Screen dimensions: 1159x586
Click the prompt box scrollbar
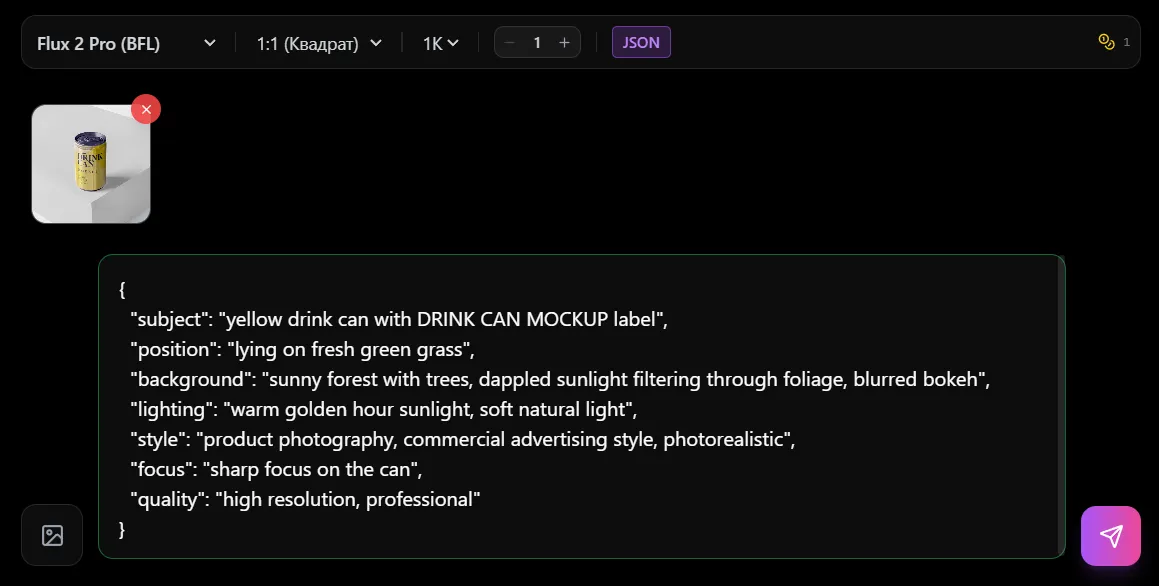tap(1061, 400)
